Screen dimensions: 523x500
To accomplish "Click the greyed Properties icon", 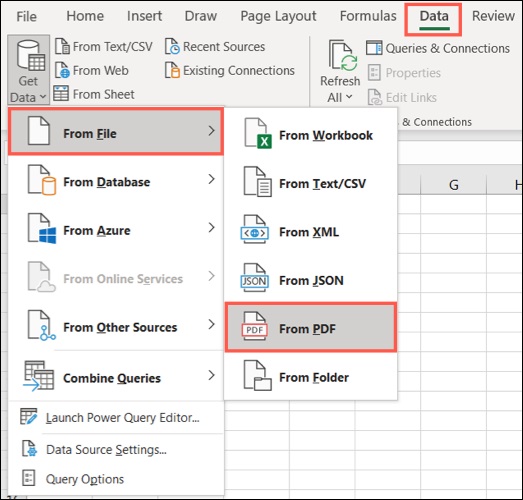I will pos(374,72).
